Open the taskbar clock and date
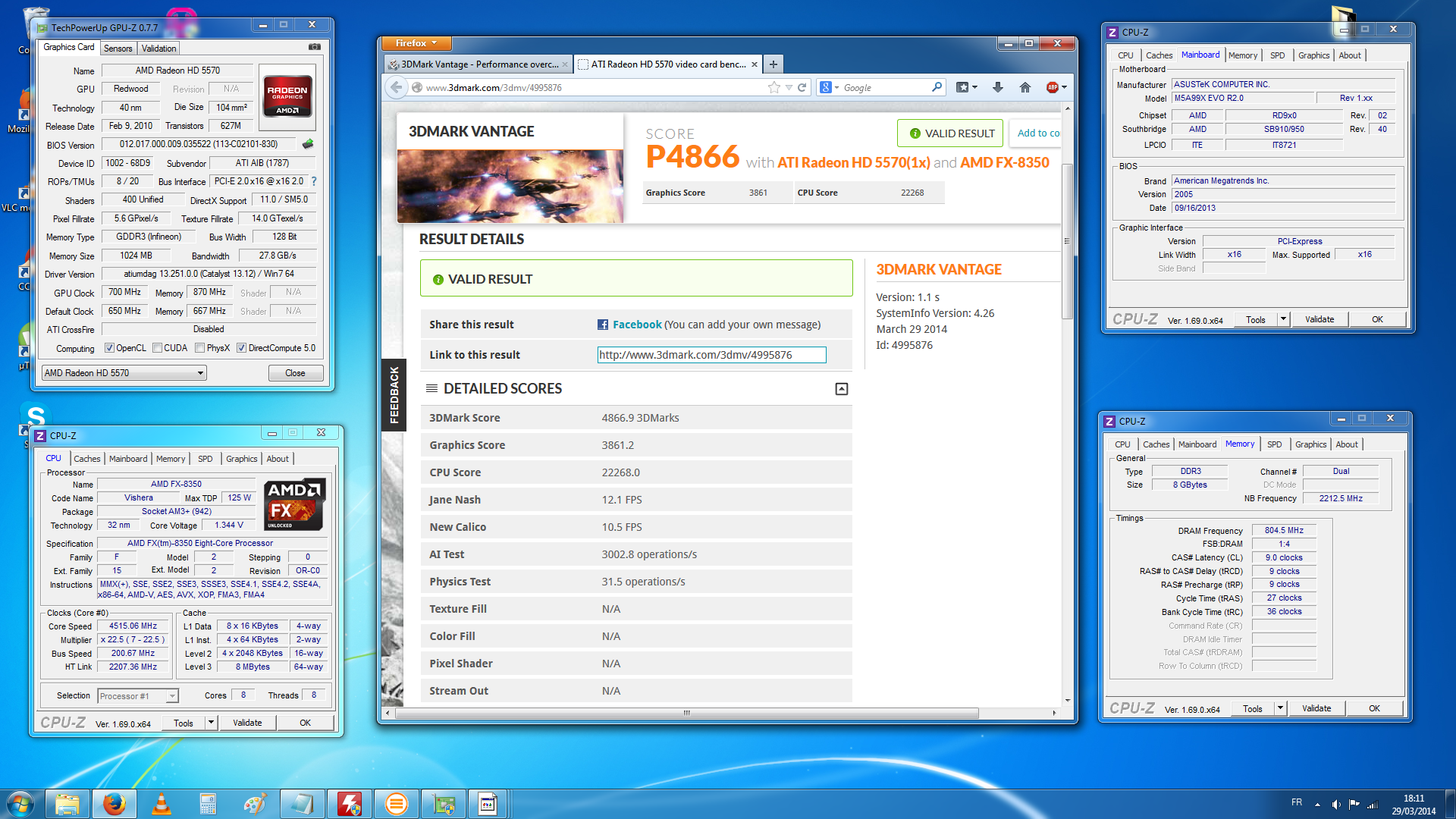The width and height of the screenshot is (1456, 819). pos(1414,804)
